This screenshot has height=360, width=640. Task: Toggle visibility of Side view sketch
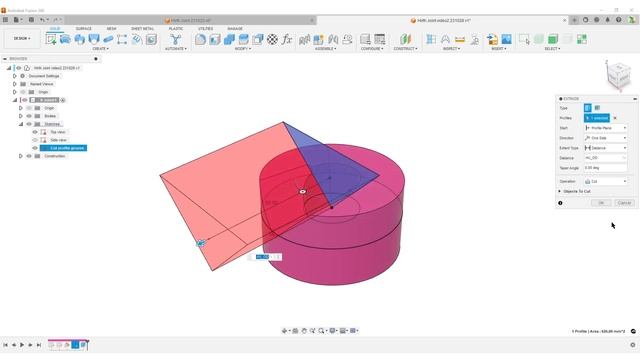coord(35,140)
